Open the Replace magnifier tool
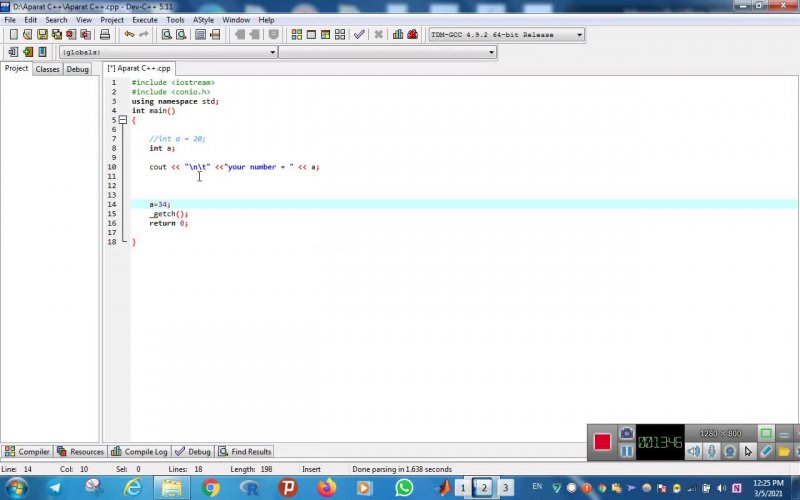The width and height of the screenshot is (800, 500). (181, 35)
